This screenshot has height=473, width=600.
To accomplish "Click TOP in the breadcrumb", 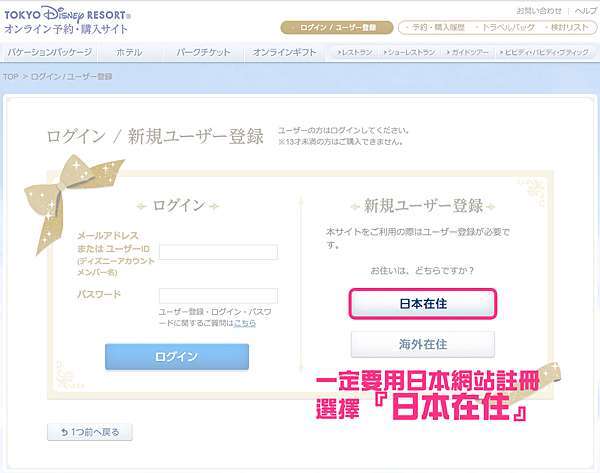I will point(11,77).
